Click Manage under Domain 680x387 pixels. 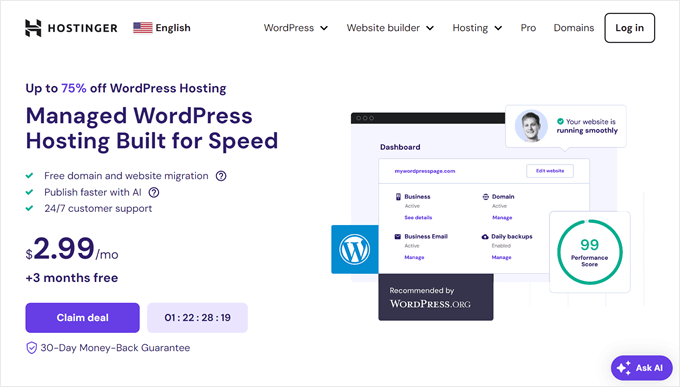click(x=502, y=217)
